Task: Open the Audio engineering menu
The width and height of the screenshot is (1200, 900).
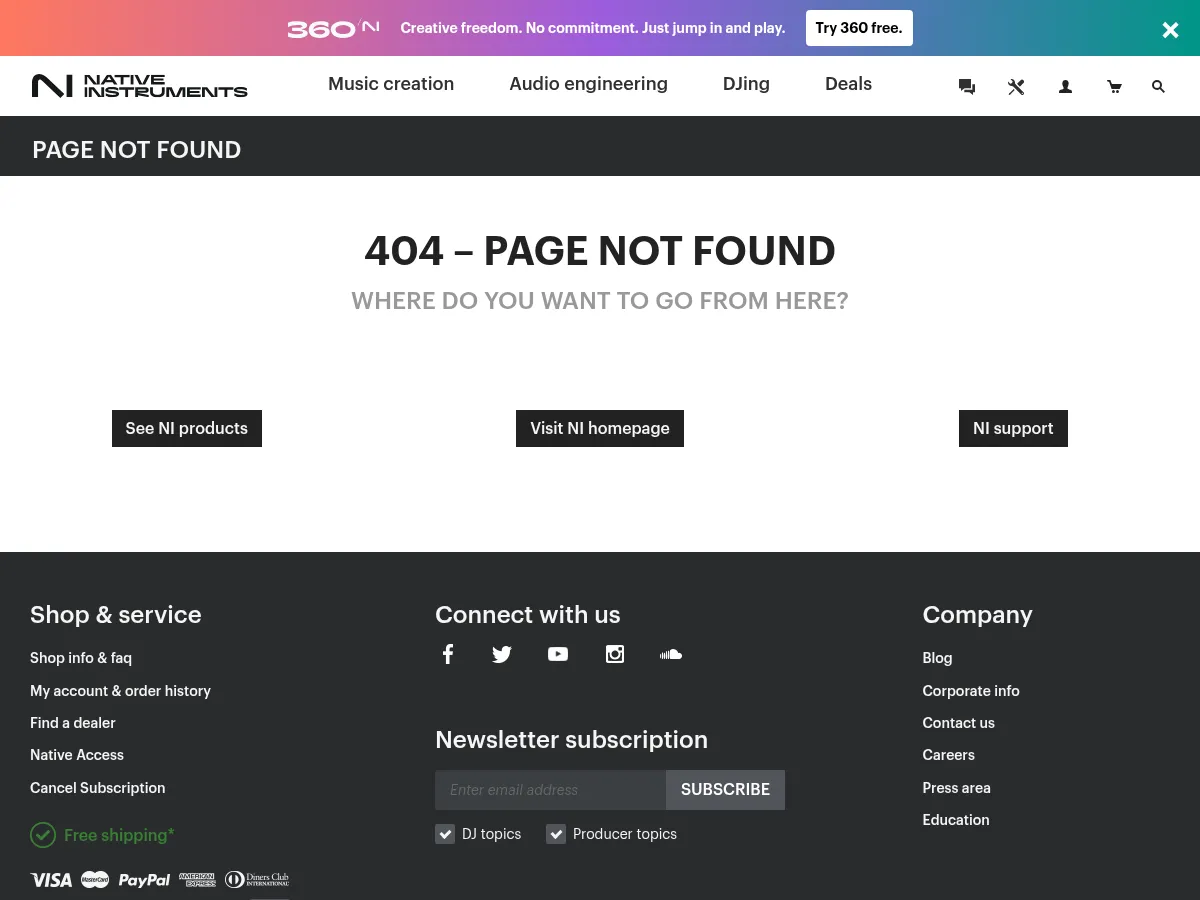Action: 588,84
